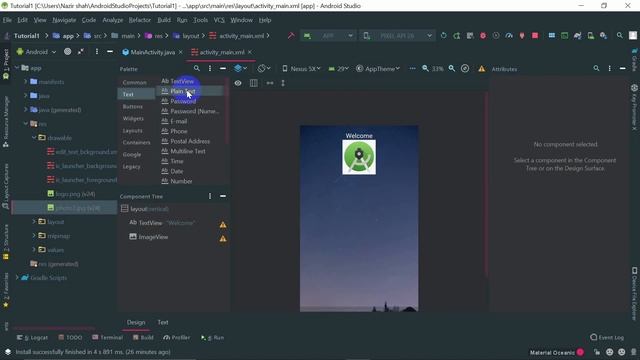Hide the Project tool window
640x360 pixels.
coord(110,52)
